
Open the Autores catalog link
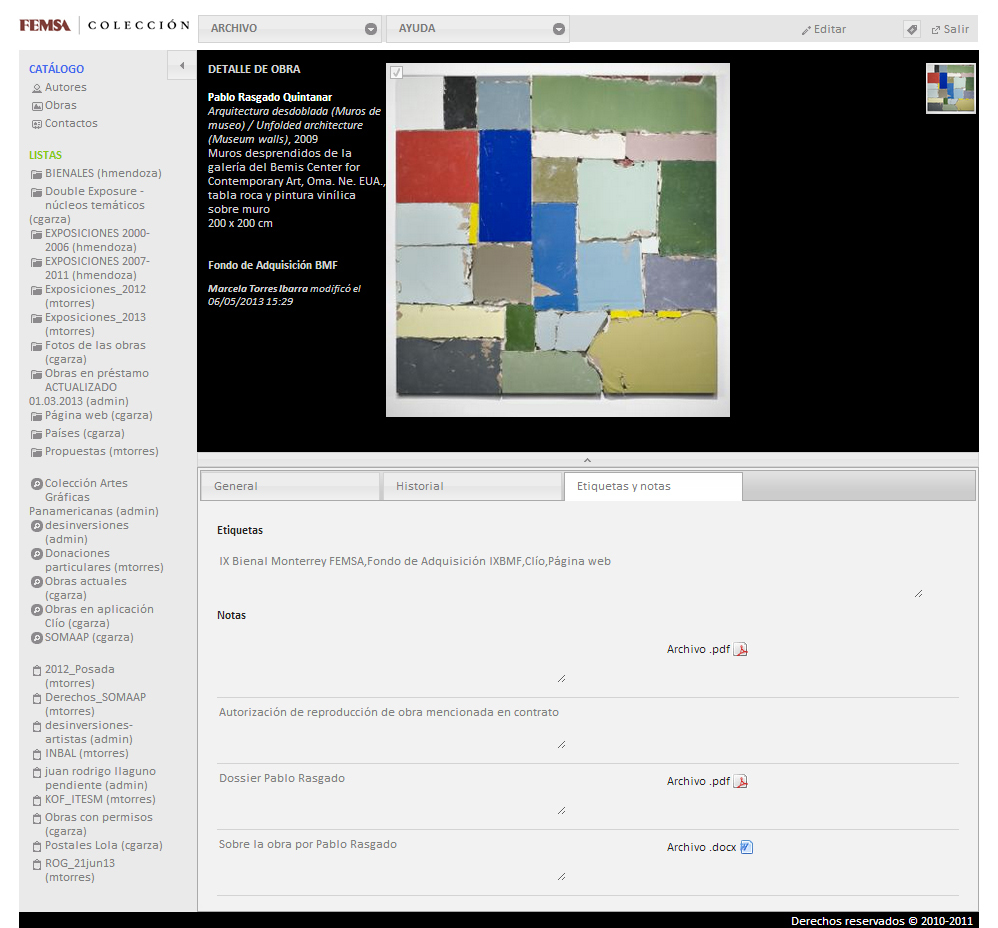(x=66, y=87)
